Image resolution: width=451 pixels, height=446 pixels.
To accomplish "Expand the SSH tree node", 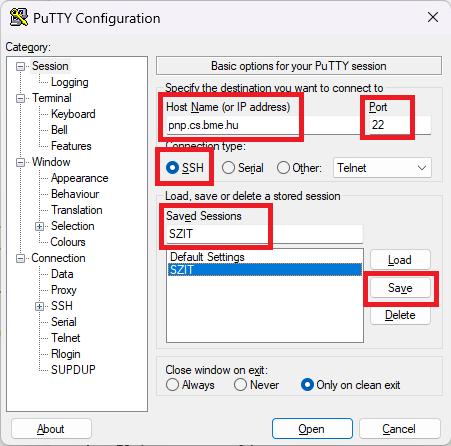I will [x=39, y=306].
